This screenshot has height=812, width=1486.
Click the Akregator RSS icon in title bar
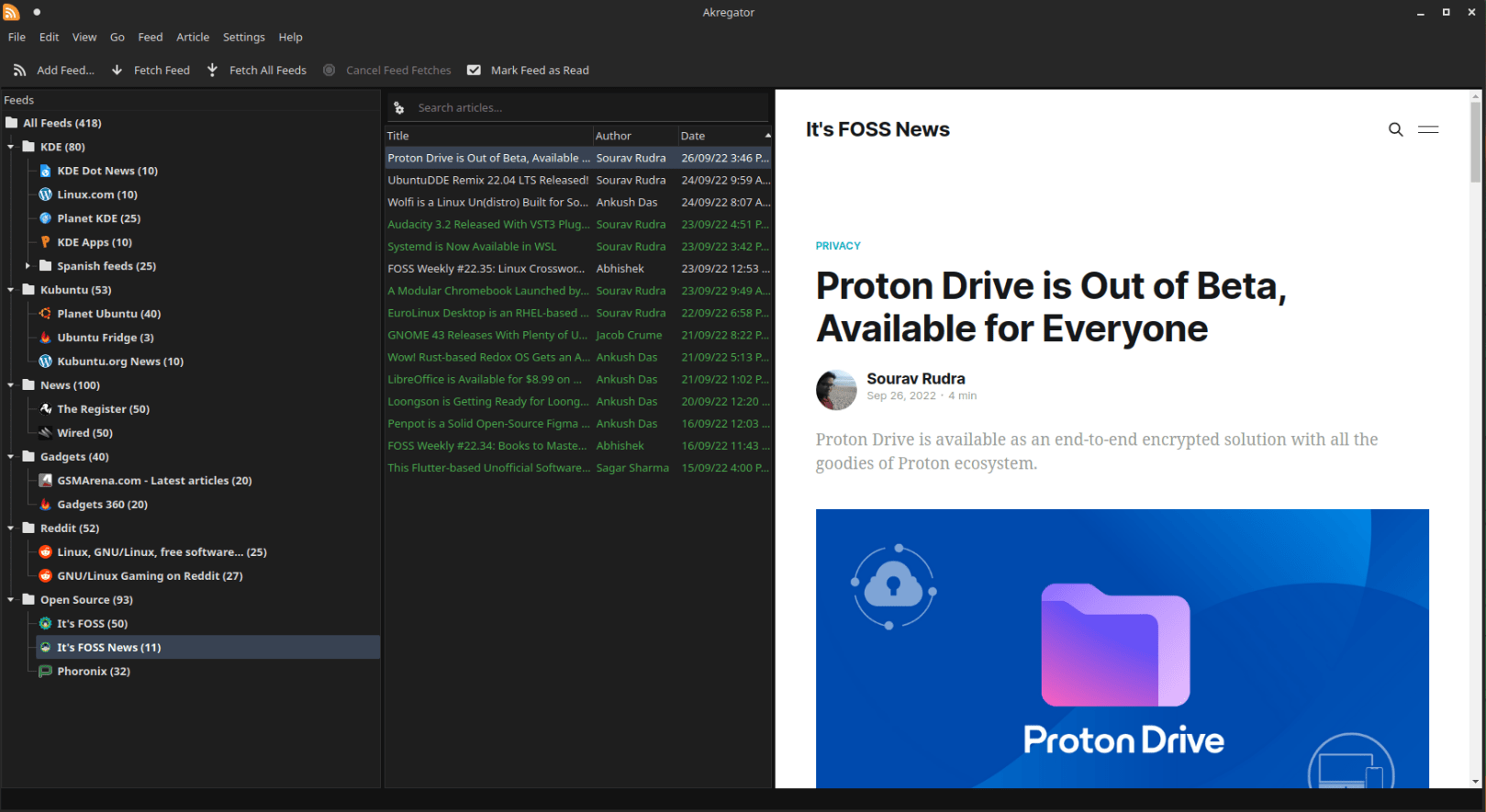[11, 12]
